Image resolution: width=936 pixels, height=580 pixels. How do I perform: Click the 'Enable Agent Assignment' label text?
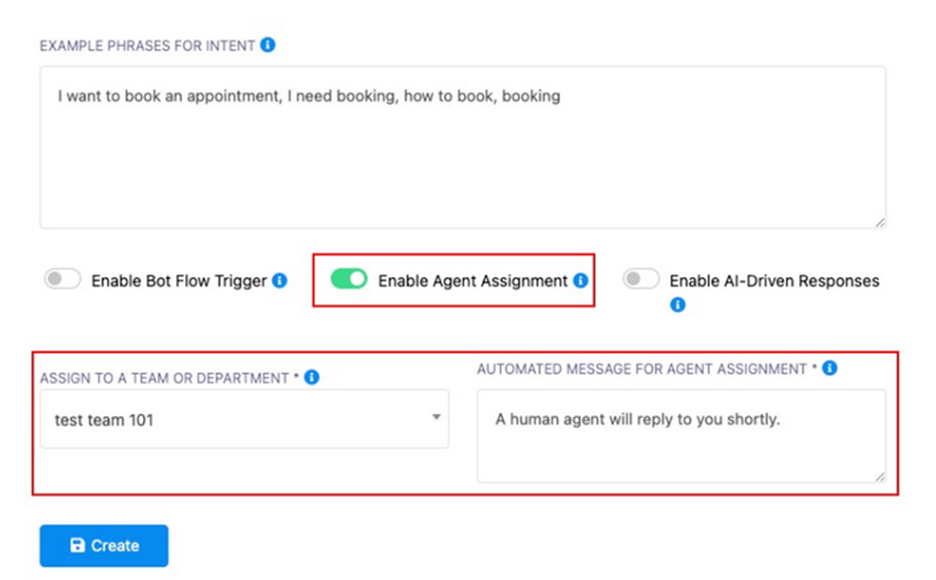472,282
